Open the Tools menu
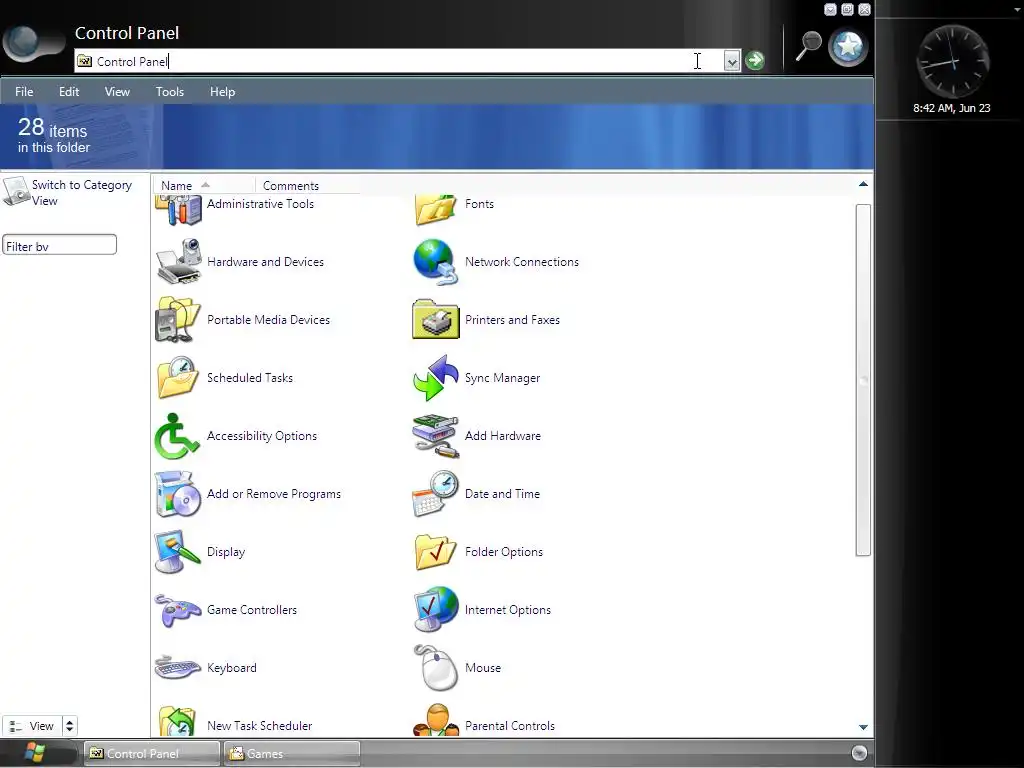This screenshot has width=1024, height=768. 170,92
